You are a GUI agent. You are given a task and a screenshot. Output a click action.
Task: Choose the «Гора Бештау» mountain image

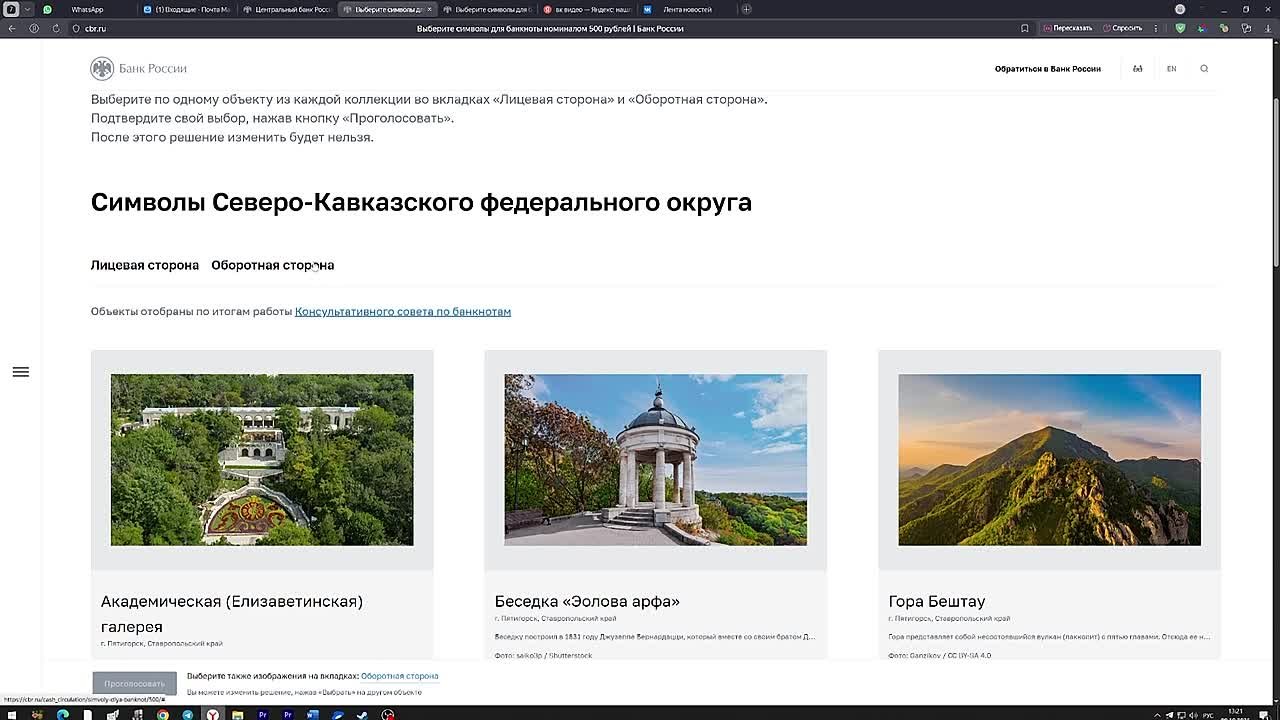click(1049, 460)
